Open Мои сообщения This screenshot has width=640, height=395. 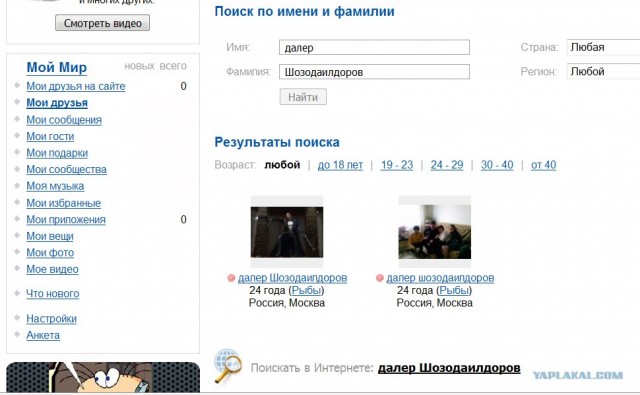tap(64, 120)
